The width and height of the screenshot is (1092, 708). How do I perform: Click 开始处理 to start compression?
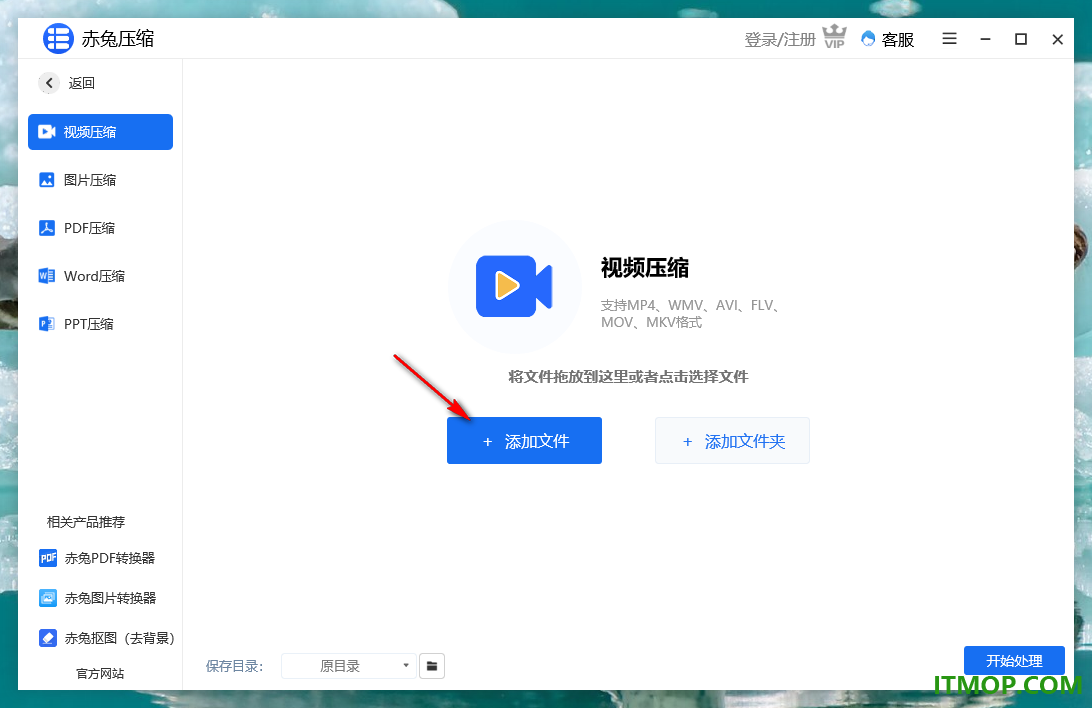(1014, 661)
